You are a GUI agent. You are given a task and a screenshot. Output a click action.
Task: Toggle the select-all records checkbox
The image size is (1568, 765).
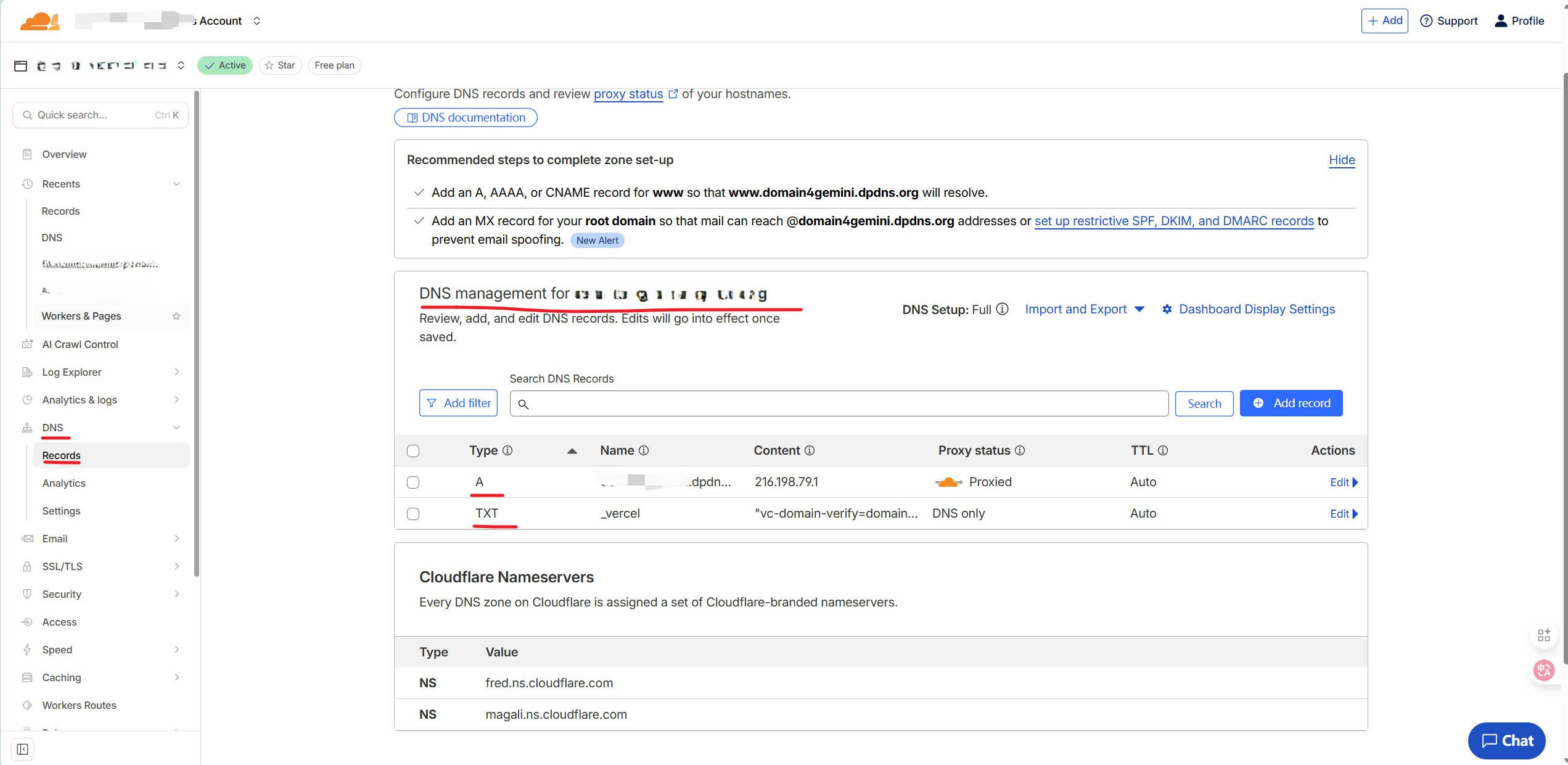coord(413,451)
